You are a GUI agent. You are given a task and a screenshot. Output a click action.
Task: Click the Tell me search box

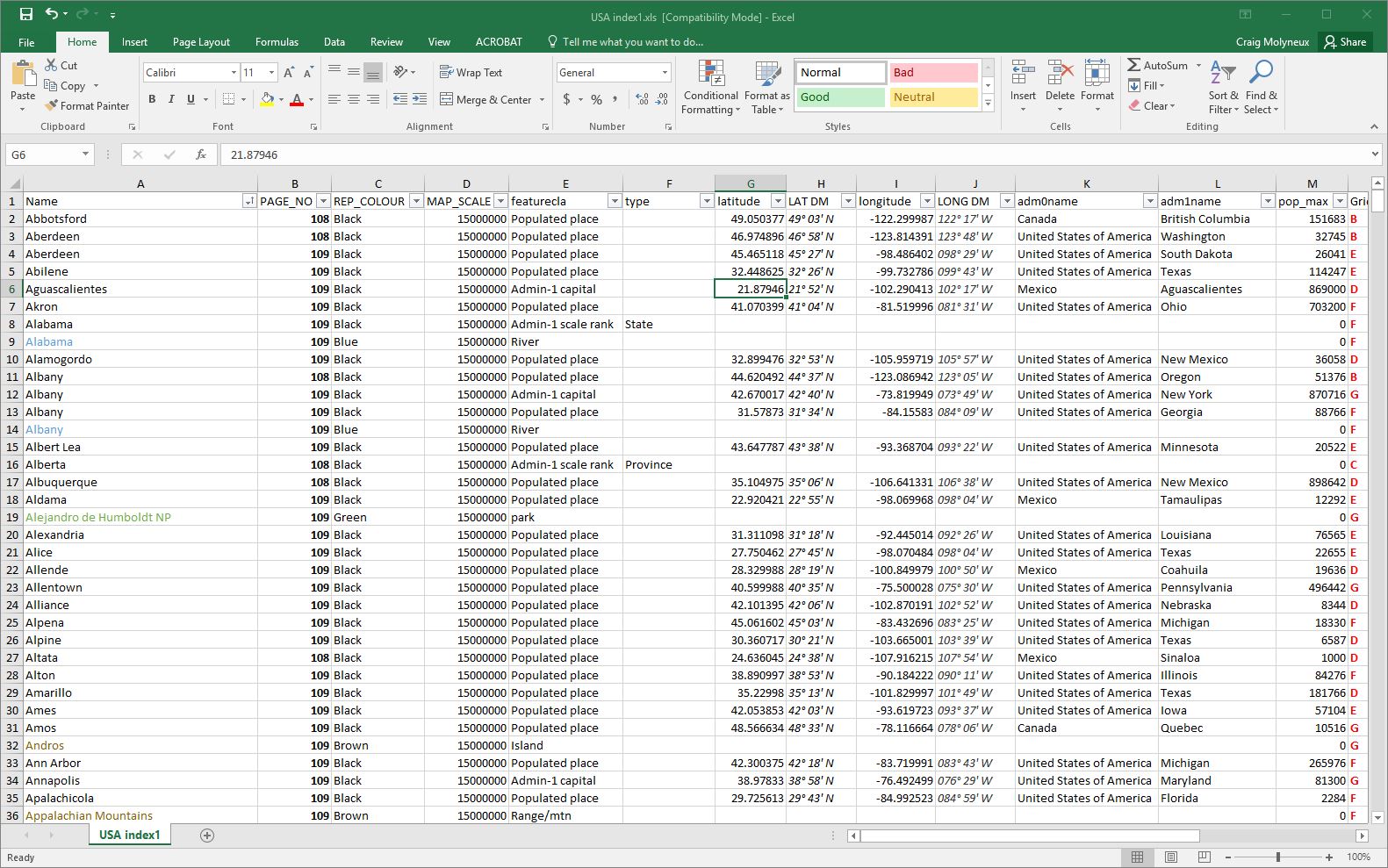[626, 42]
